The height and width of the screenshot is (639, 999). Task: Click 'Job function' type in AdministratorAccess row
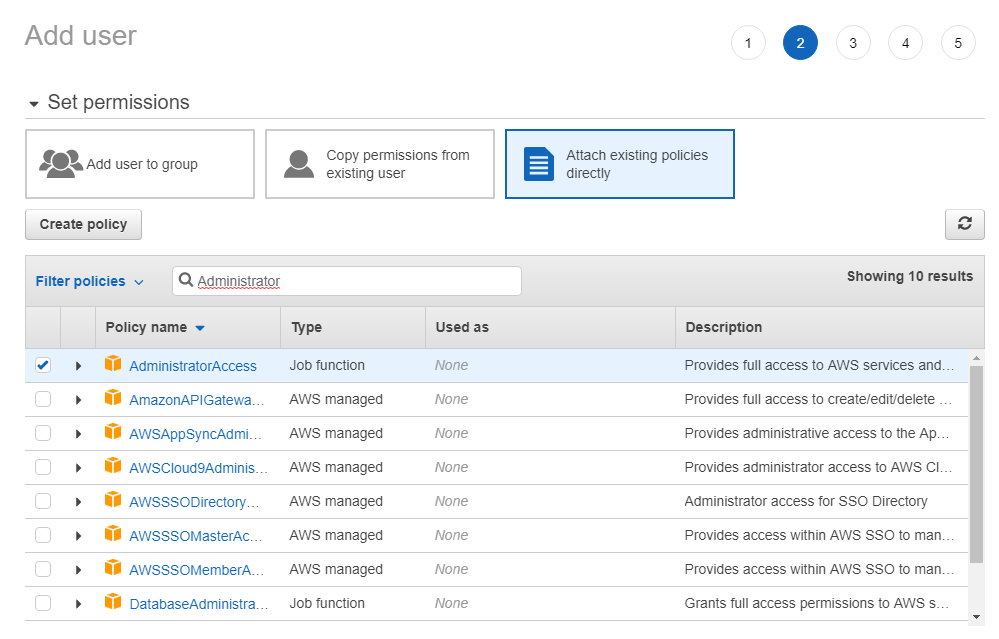pos(327,366)
